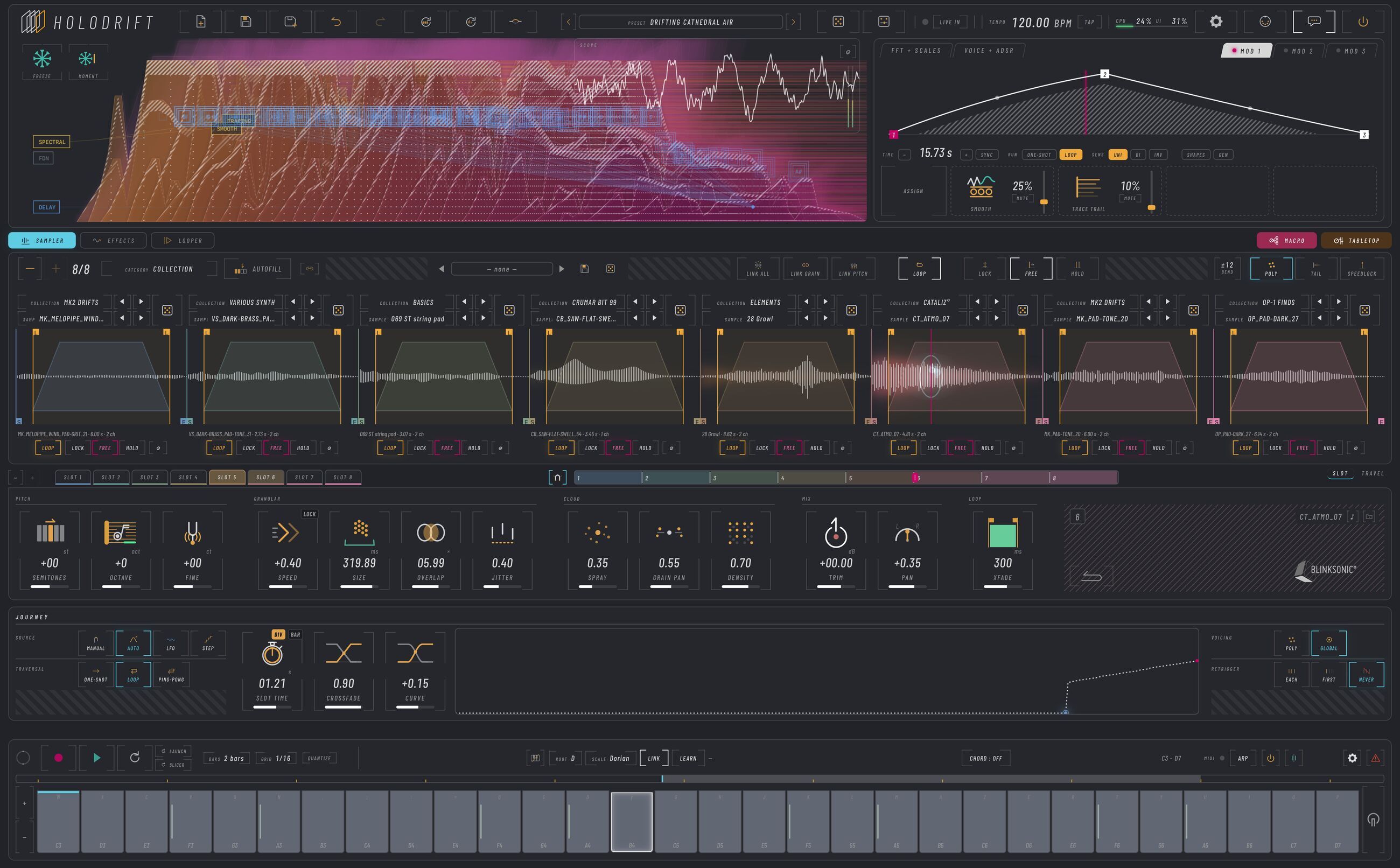Toggle LOOP for CT_ATMO_07 slot
The image size is (1400, 868).
pos(903,448)
